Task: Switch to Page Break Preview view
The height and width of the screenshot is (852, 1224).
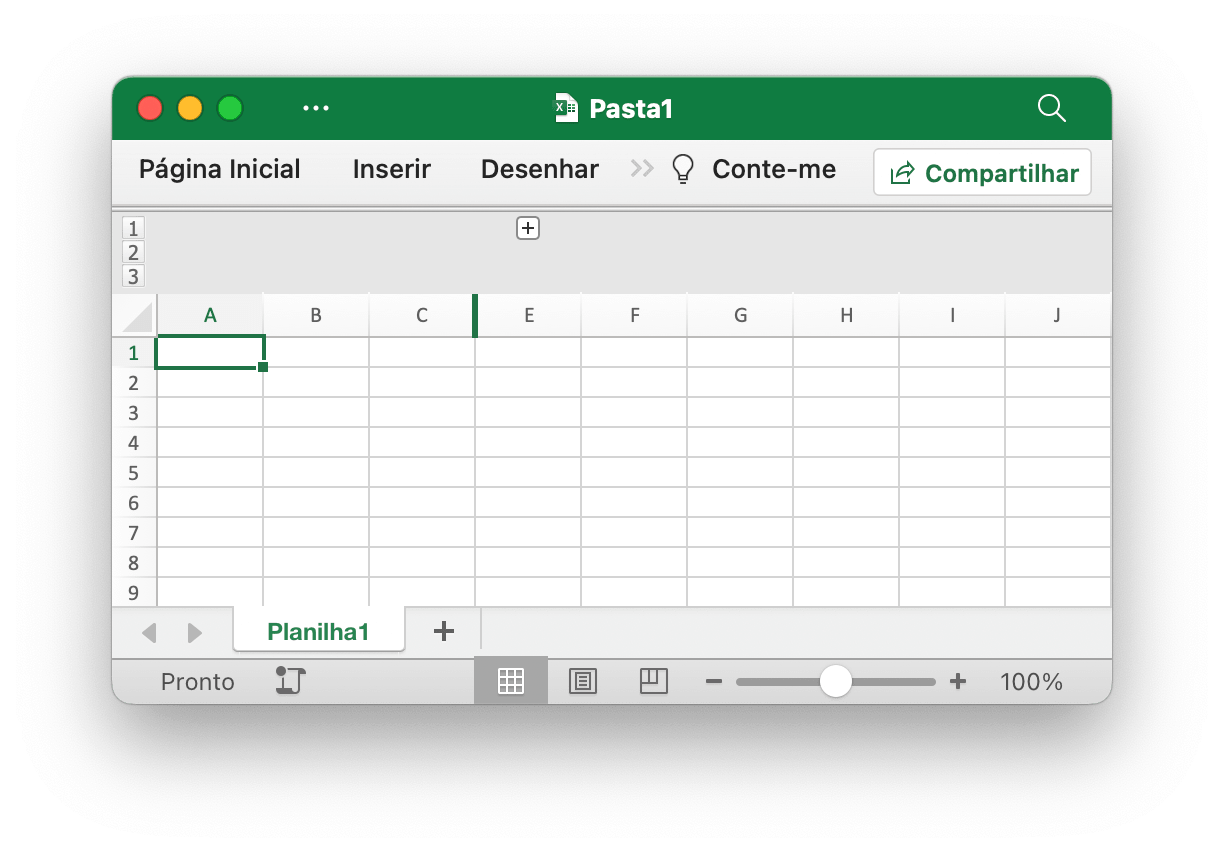Action: (653, 681)
